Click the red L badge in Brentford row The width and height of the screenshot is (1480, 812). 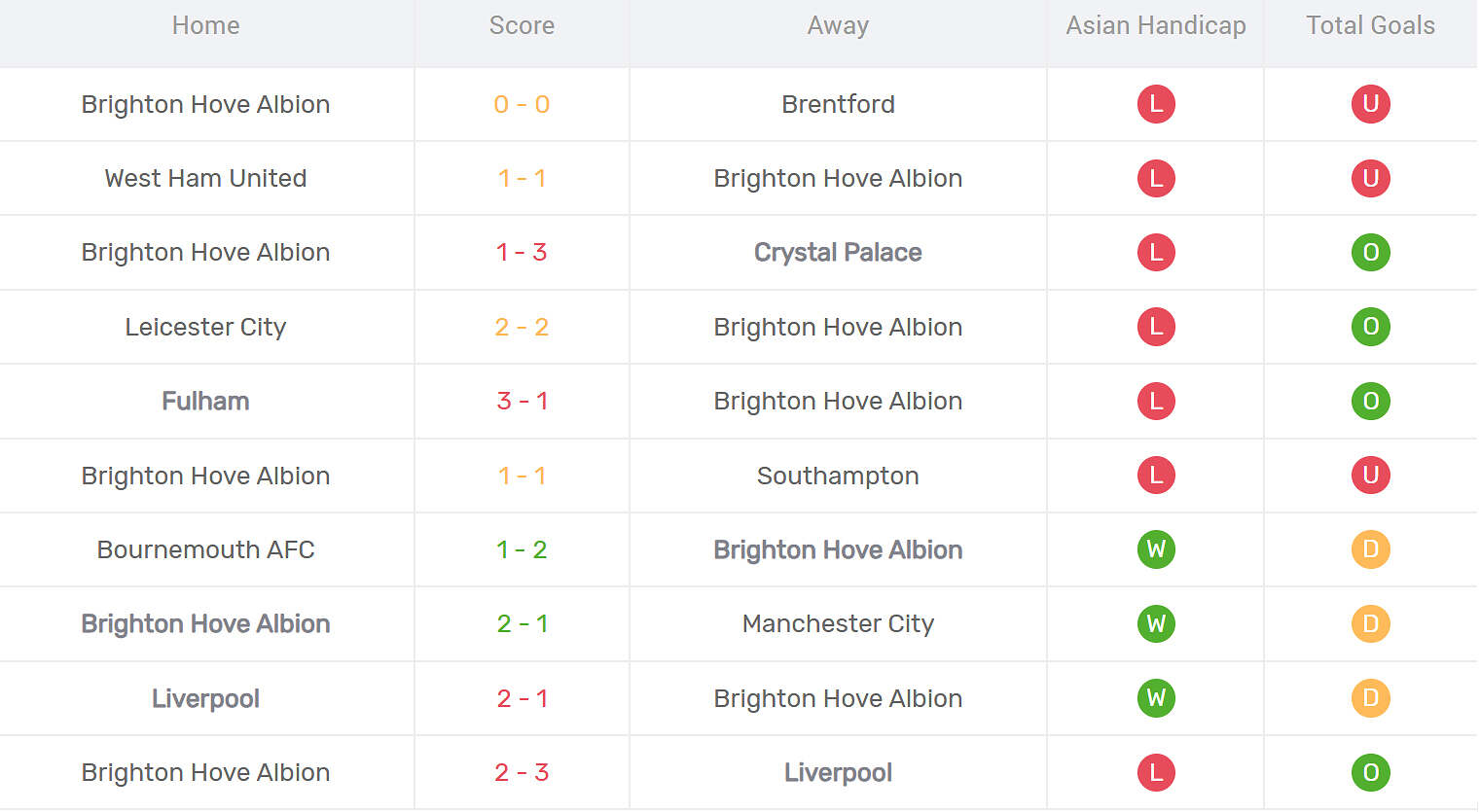click(1156, 104)
